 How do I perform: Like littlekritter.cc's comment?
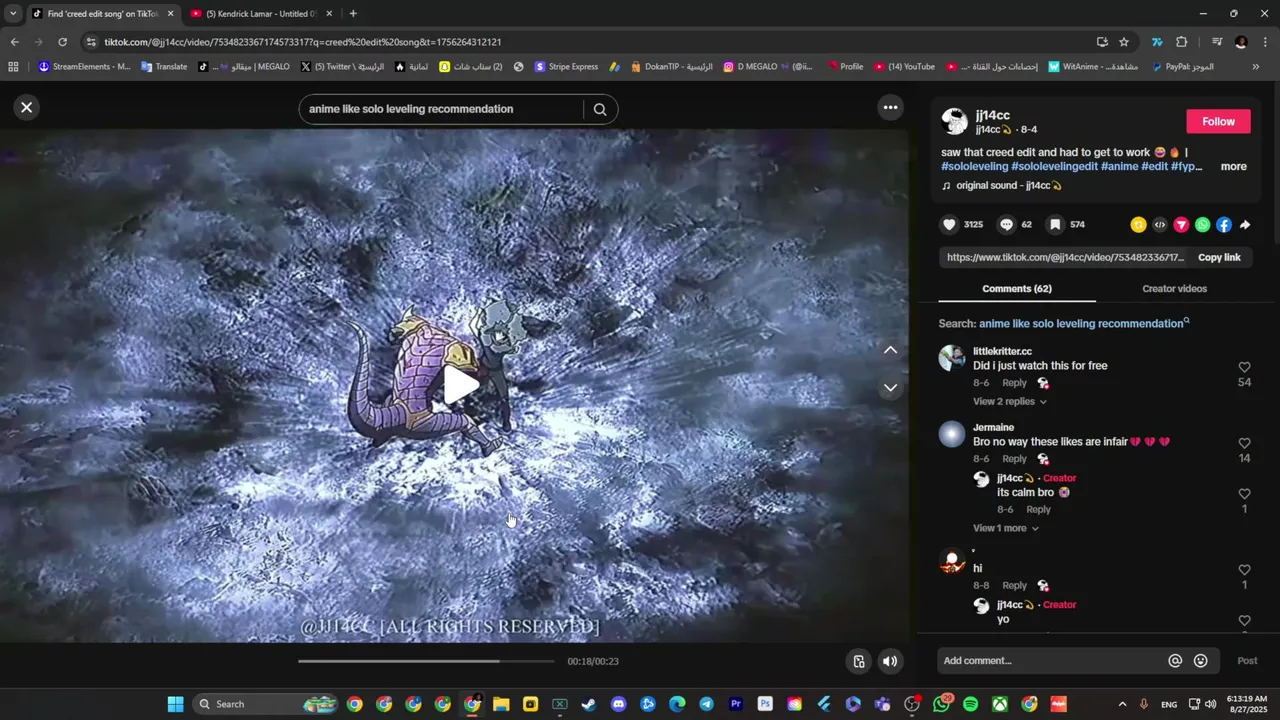tap(1244, 368)
